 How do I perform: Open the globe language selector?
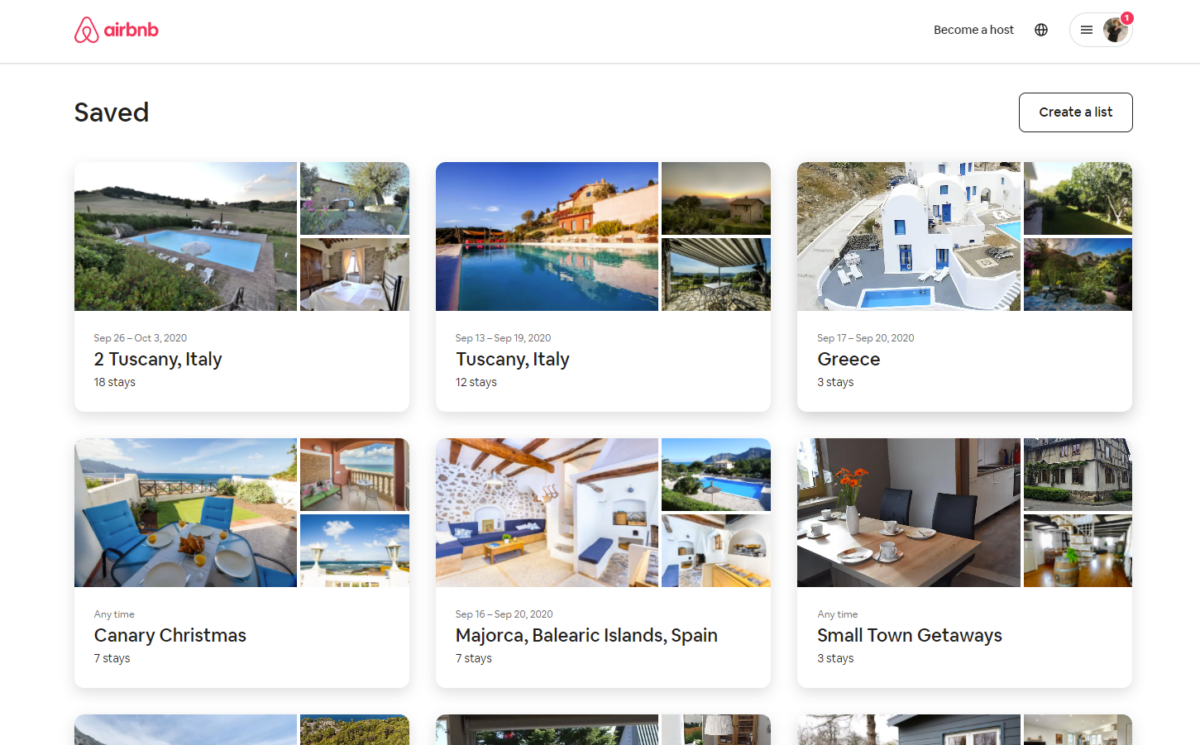coord(1041,30)
